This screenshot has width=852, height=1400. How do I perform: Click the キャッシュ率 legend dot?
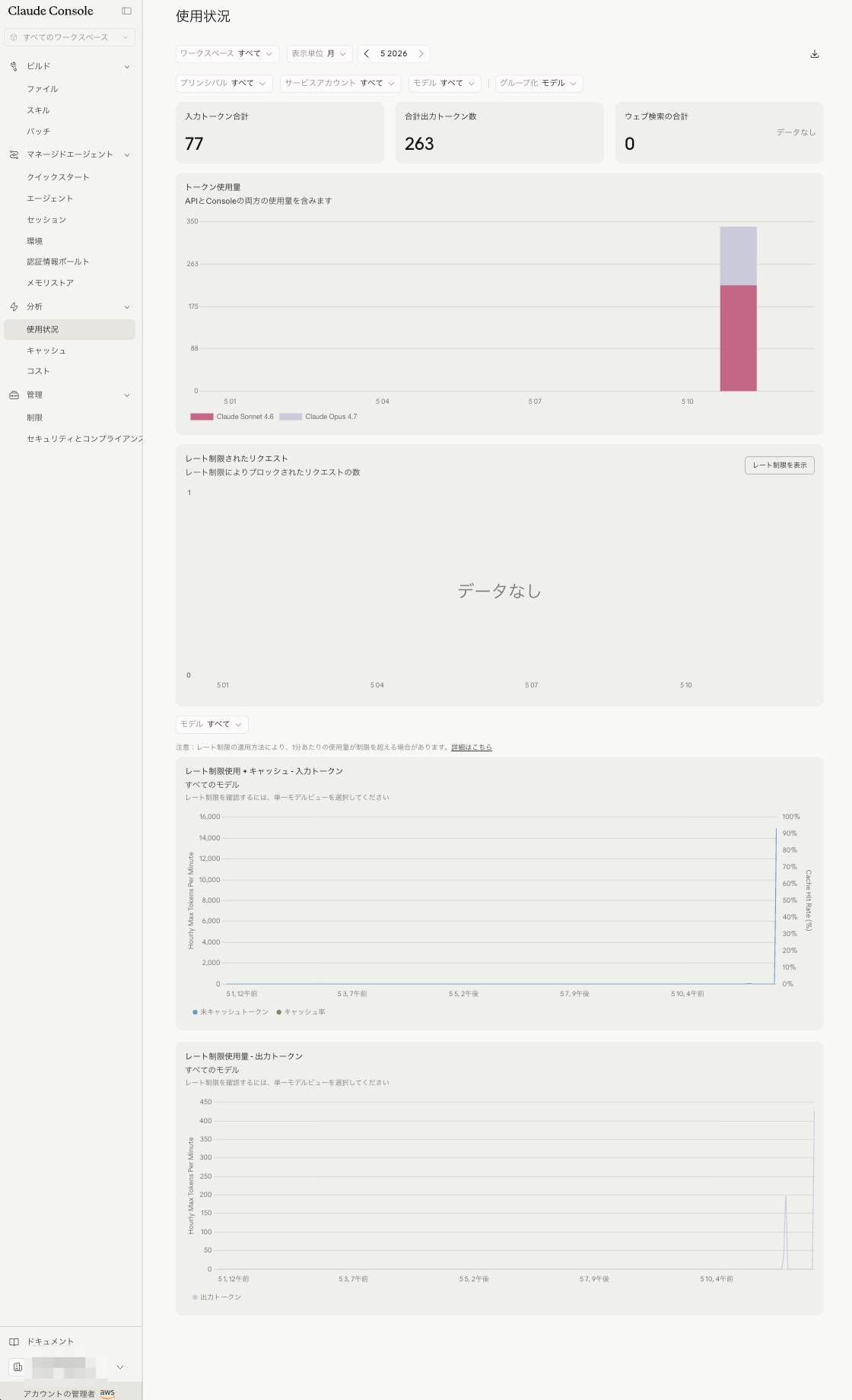pyautogui.click(x=279, y=1012)
